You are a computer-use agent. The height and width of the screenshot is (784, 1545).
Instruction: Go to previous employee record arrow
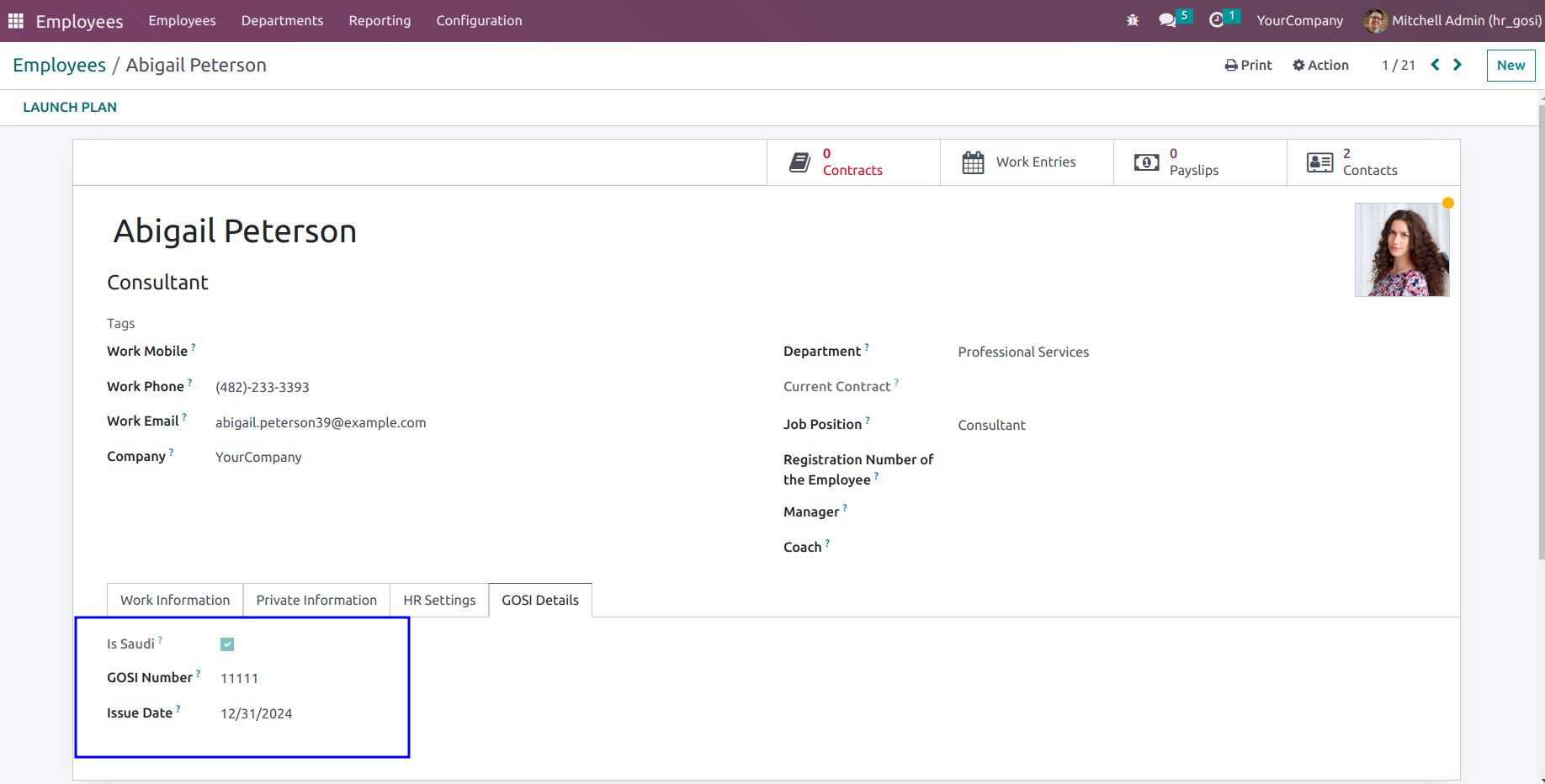(x=1435, y=65)
